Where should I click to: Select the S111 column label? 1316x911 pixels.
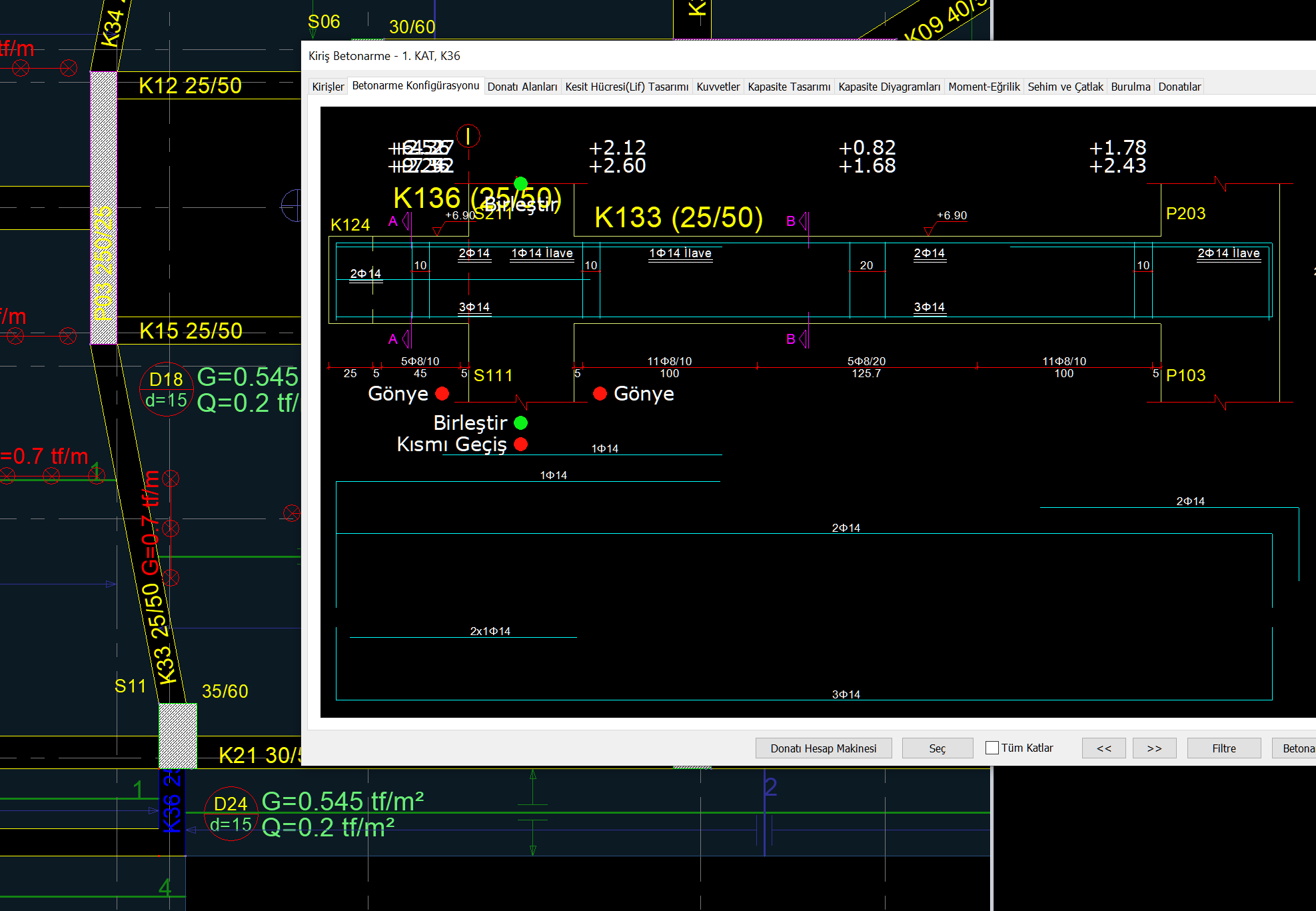493,375
